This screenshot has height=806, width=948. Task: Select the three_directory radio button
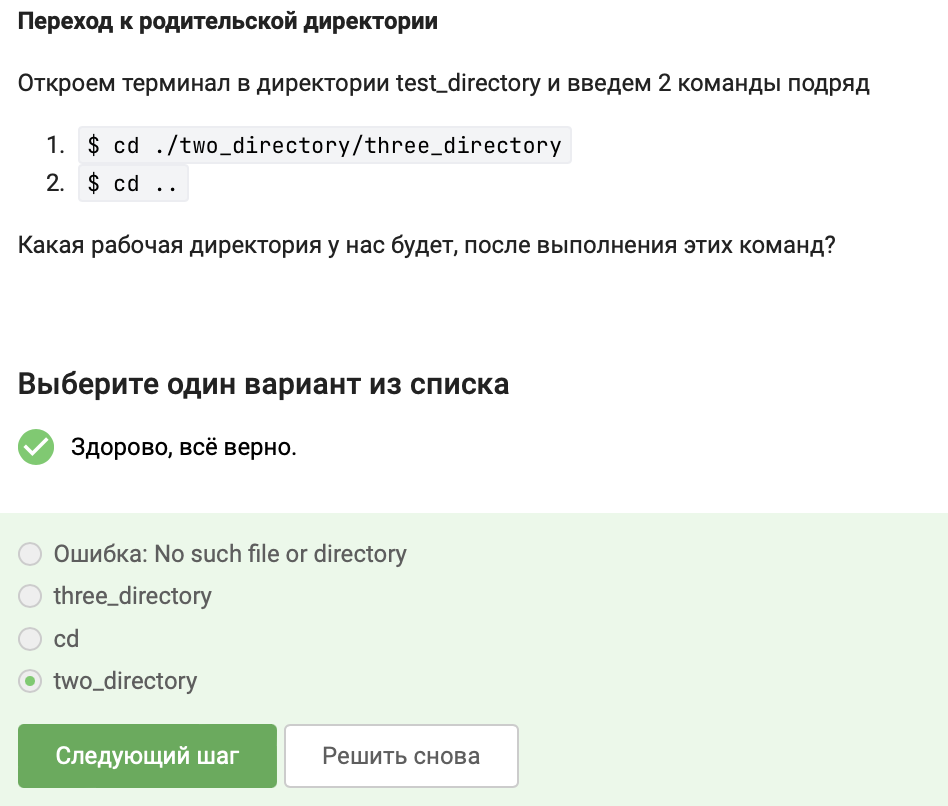pyautogui.click(x=31, y=597)
